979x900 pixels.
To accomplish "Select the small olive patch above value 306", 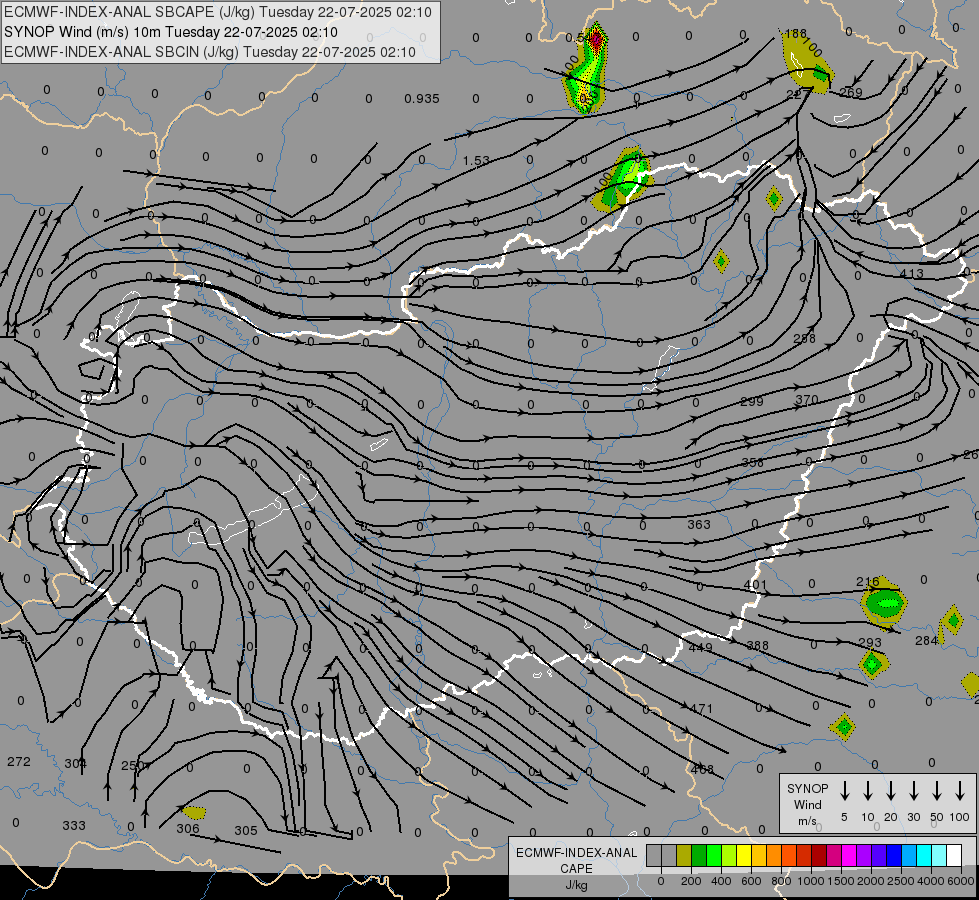I will 194,813.
